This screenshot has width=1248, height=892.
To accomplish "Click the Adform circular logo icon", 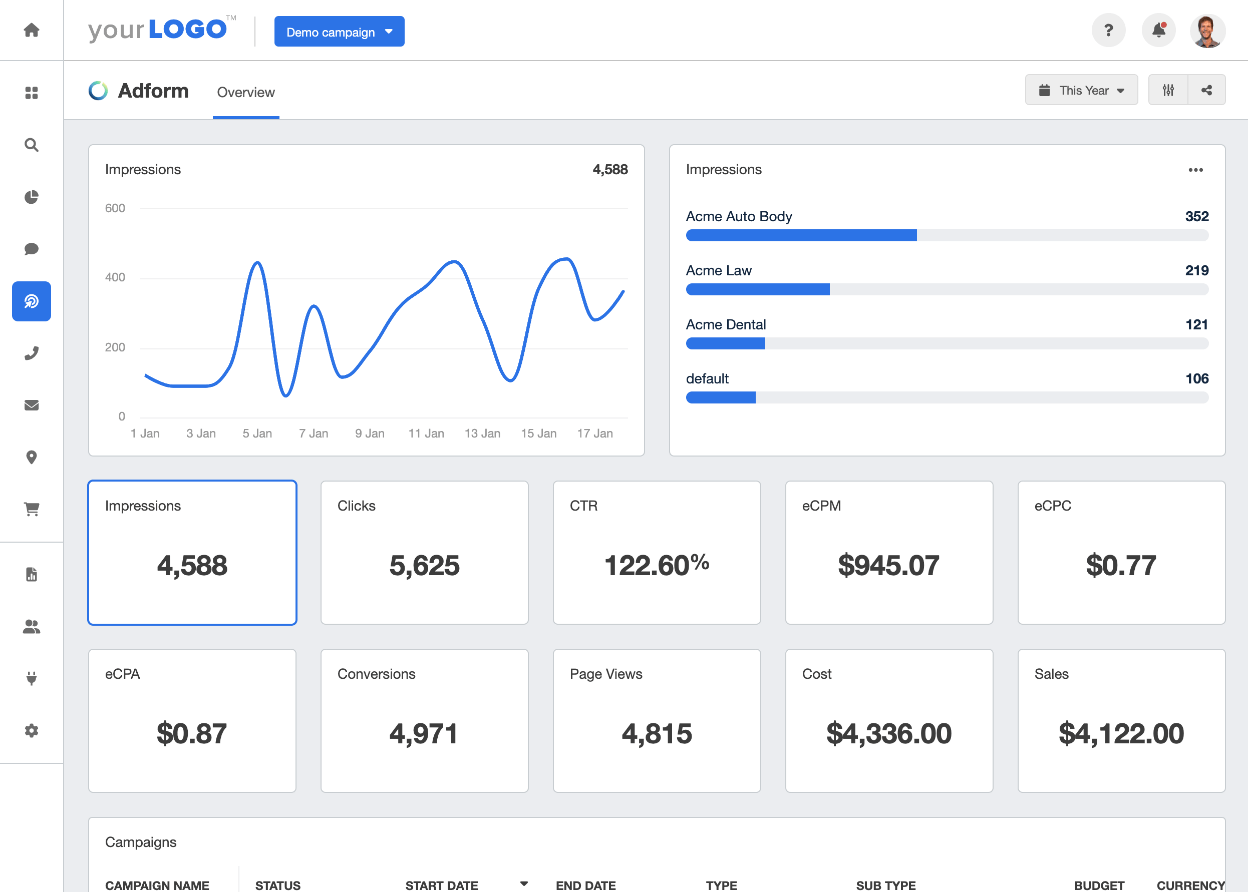I will point(98,91).
